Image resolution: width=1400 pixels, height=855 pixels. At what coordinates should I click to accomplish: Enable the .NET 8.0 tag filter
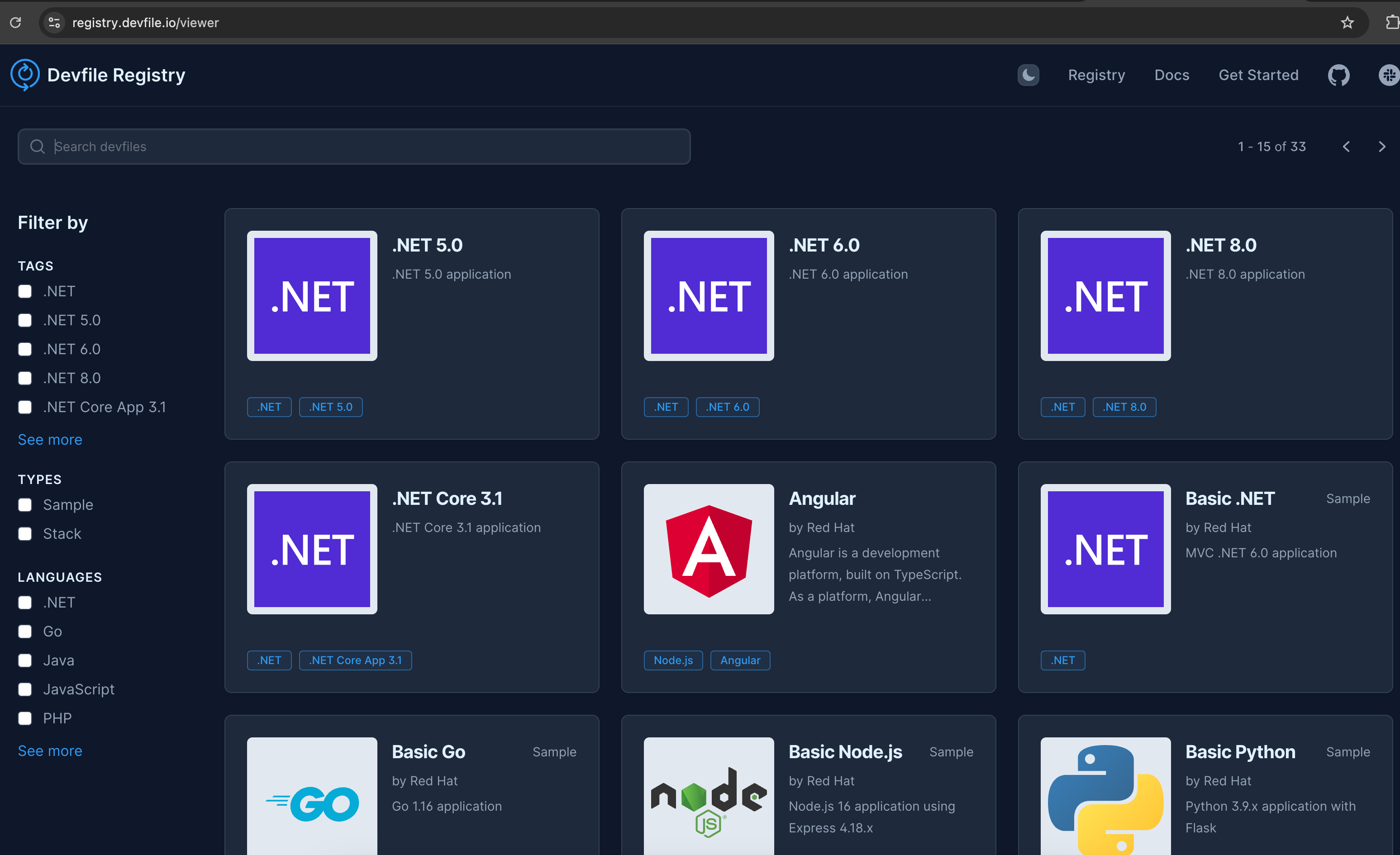(x=25, y=378)
